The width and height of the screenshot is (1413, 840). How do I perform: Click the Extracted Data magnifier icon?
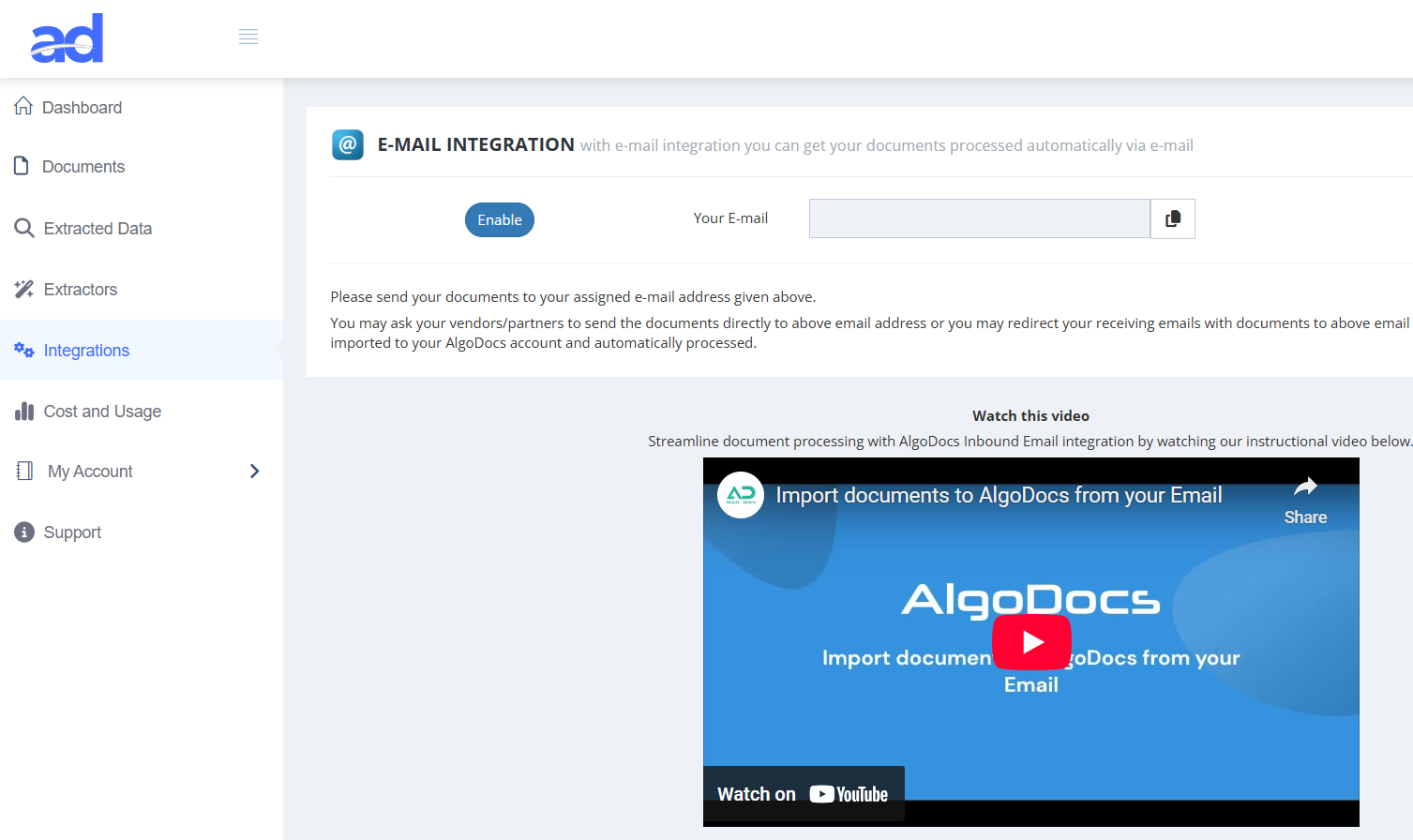click(x=23, y=228)
